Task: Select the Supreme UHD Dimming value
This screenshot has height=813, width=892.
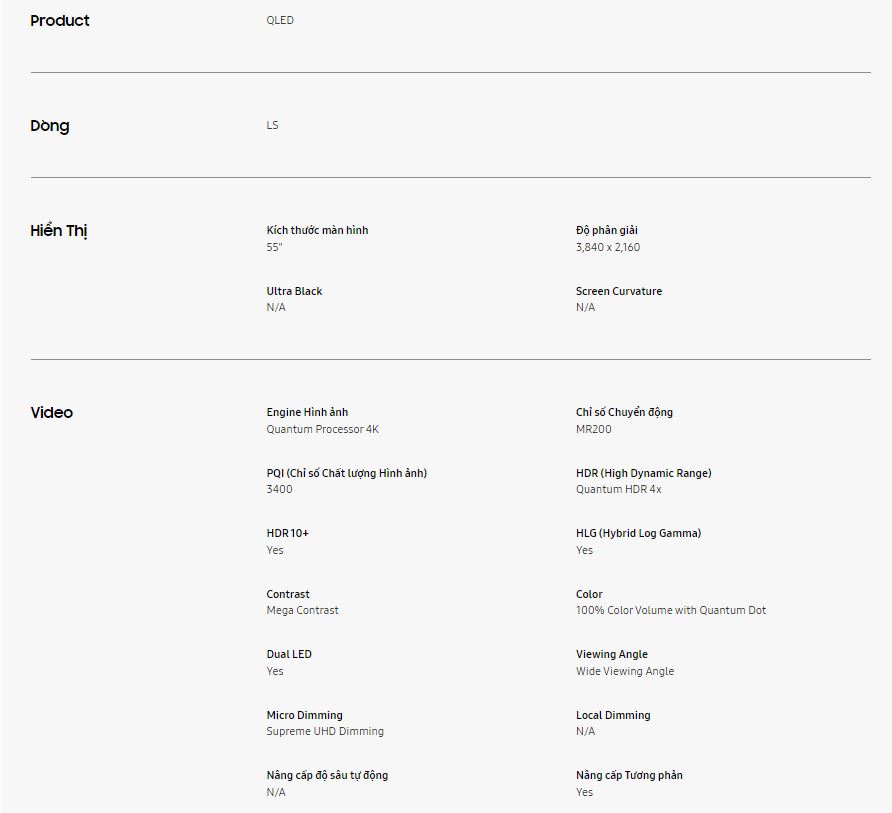Action: [x=325, y=731]
